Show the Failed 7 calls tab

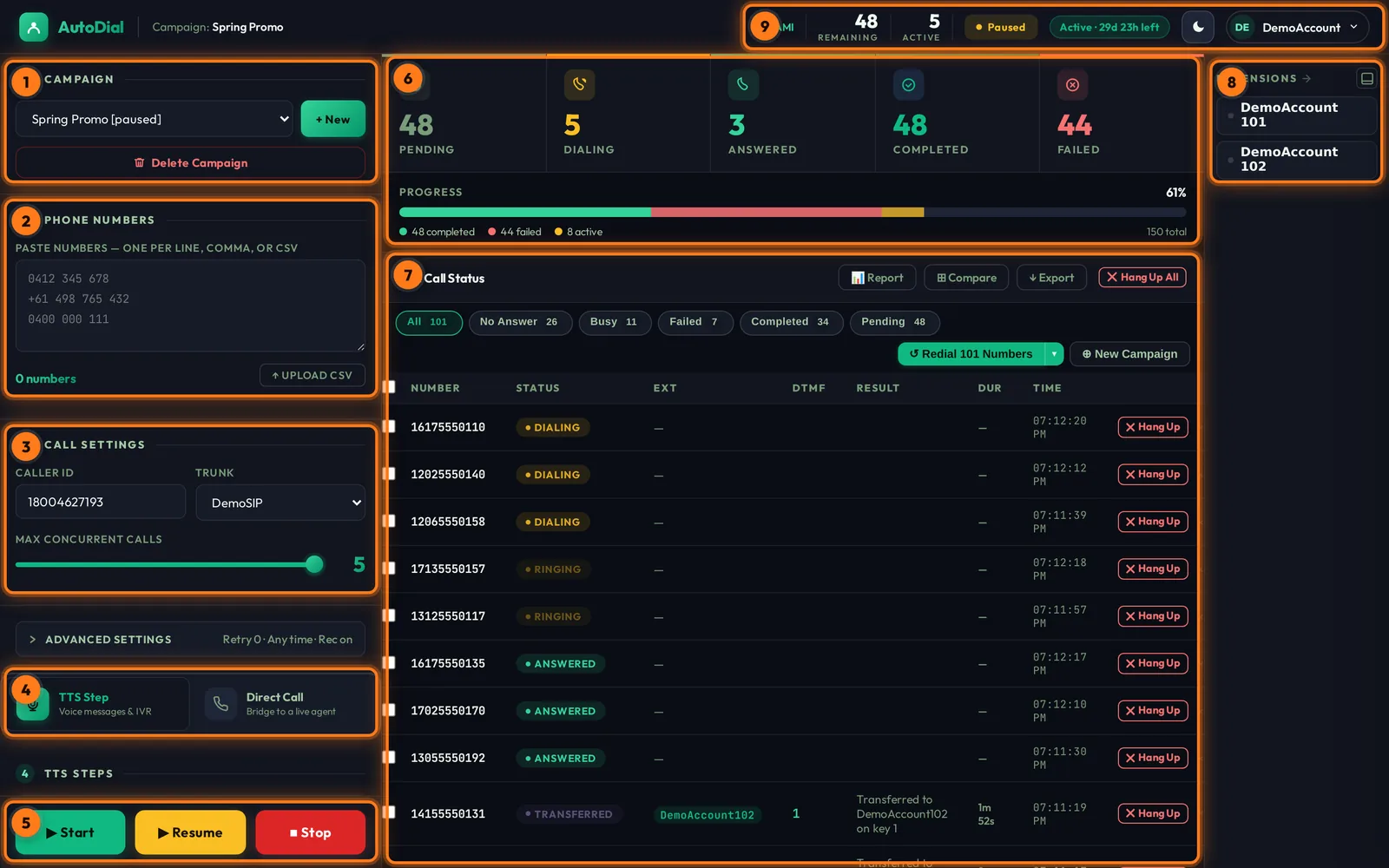pos(694,322)
